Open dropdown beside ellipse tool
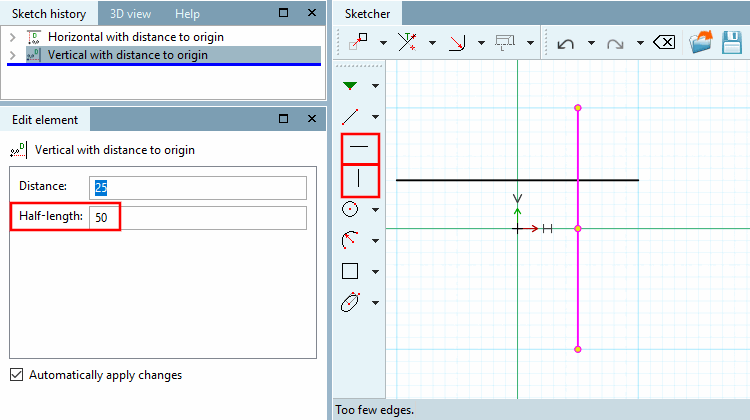The image size is (750, 420). point(375,302)
